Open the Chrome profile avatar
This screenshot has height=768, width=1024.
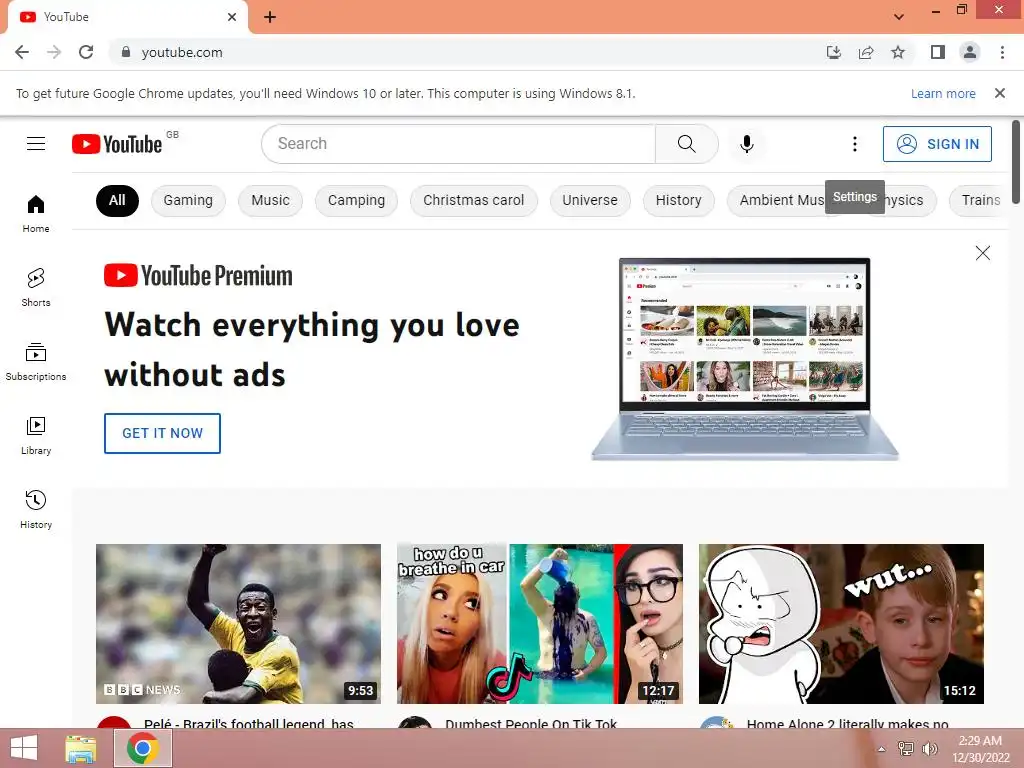coord(970,52)
